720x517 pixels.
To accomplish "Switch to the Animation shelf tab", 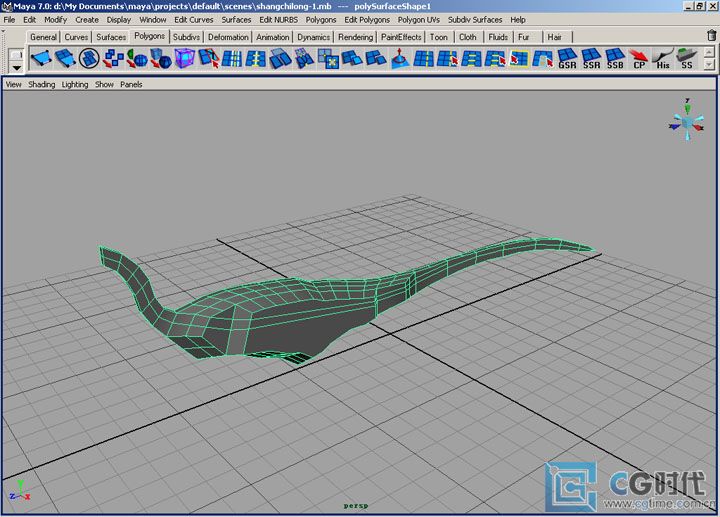I will [273, 37].
